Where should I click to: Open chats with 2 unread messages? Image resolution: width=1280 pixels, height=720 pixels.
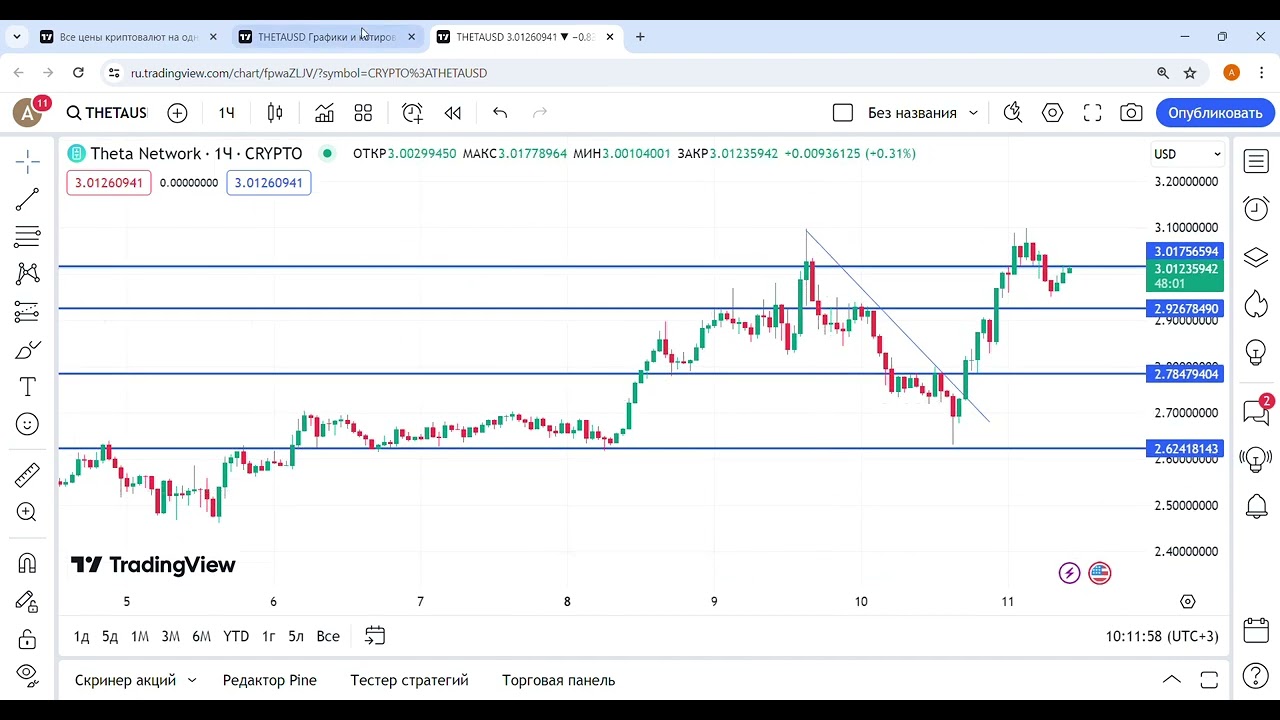tap(1256, 410)
